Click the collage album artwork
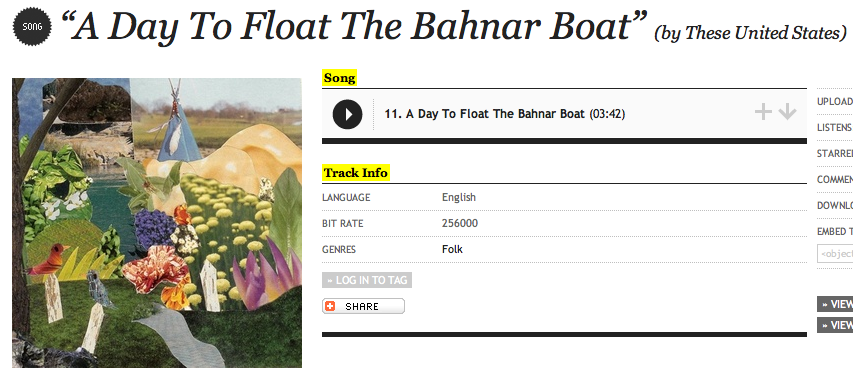This screenshot has height=373, width=853. tap(157, 223)
